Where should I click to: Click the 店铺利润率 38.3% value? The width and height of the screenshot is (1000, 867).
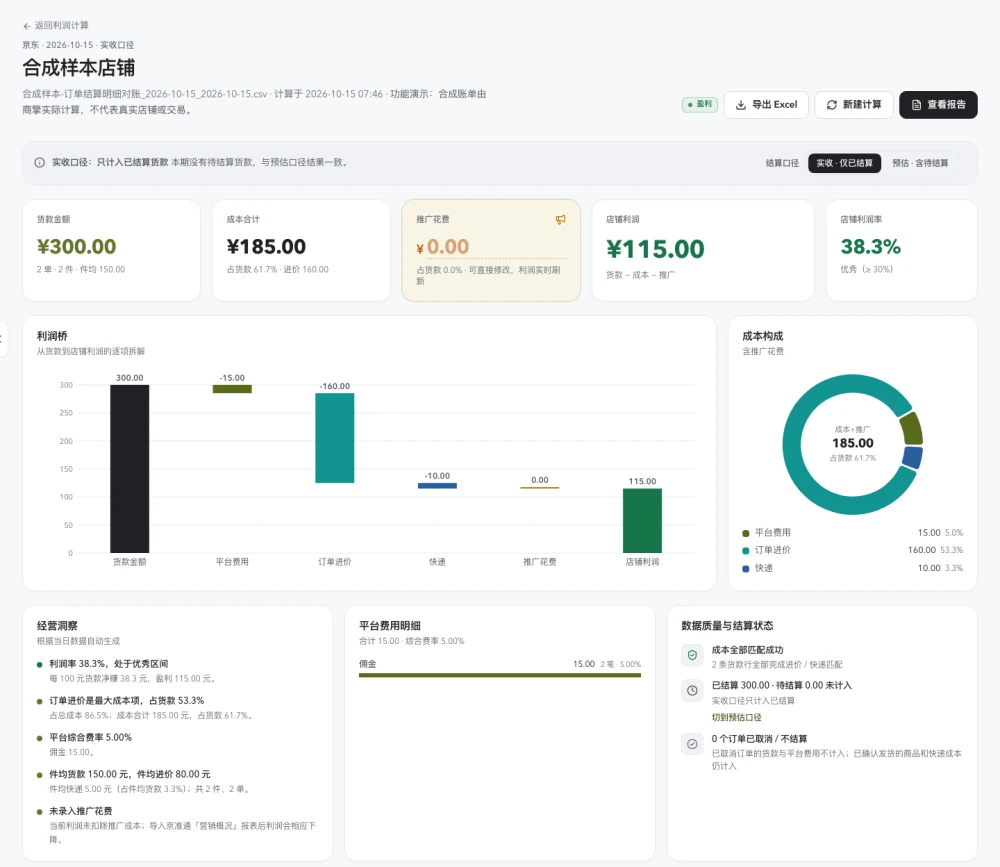coord(871,247)
